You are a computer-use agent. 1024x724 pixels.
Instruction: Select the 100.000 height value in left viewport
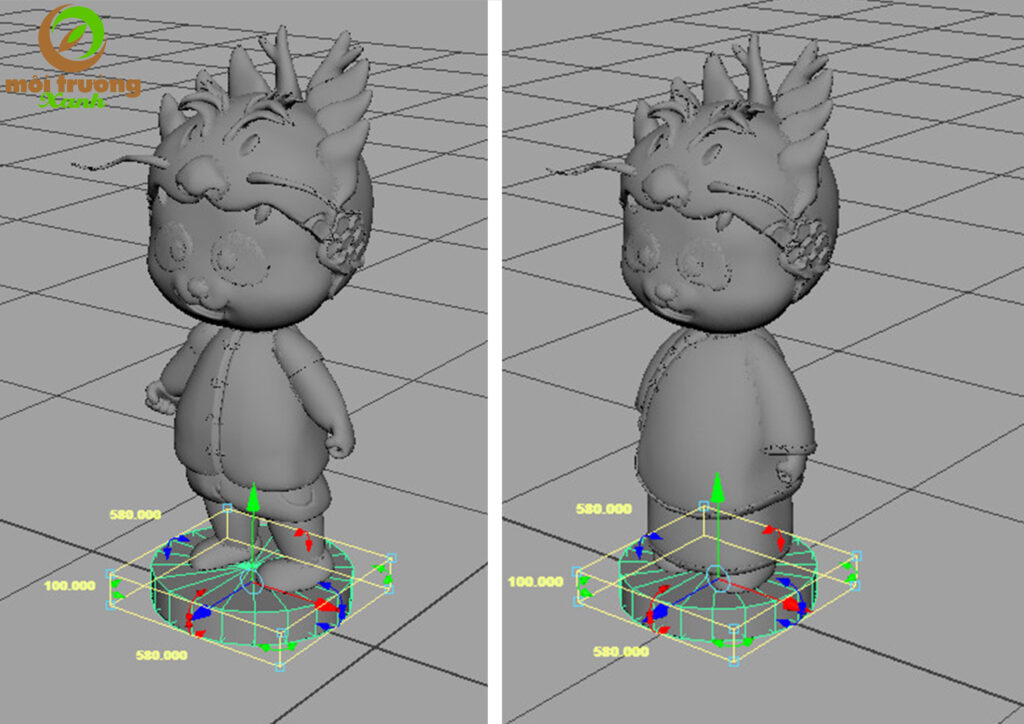71,584
